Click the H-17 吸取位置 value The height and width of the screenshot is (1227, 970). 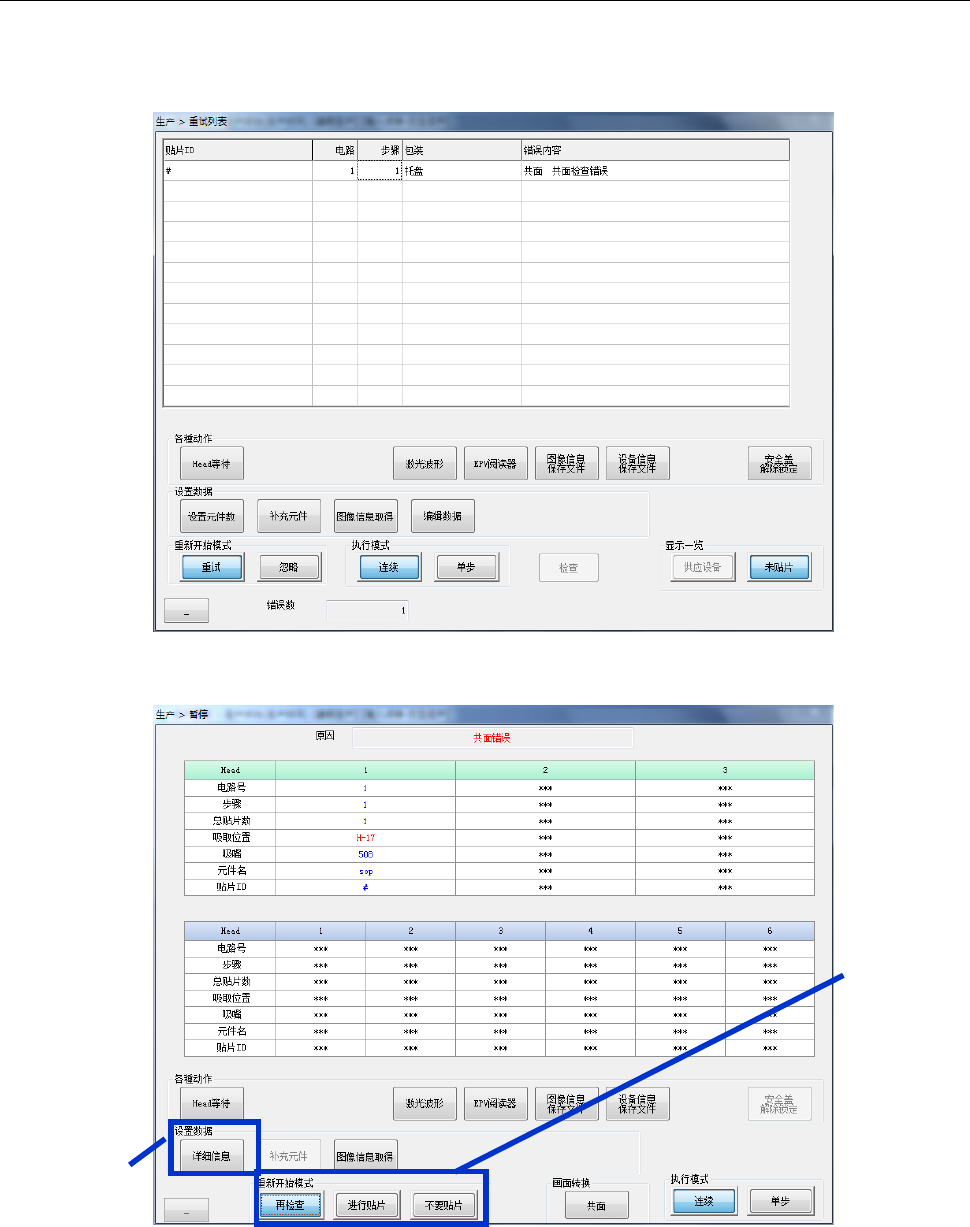coord(365,836)
